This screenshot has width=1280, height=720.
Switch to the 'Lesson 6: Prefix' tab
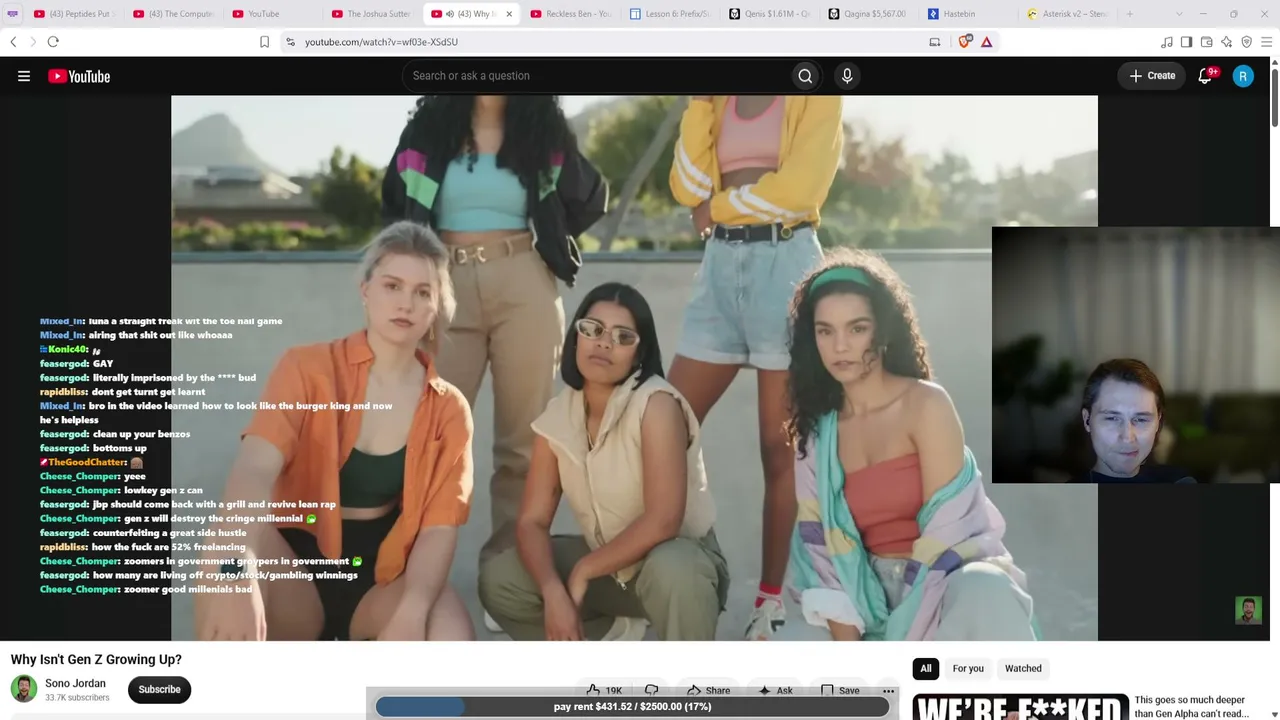[x=669, y=14]
